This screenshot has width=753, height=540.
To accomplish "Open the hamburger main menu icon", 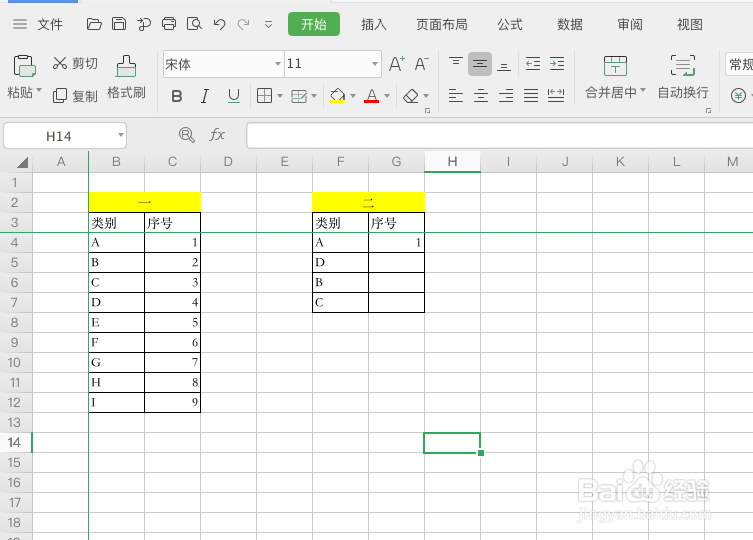I will 20,24.
